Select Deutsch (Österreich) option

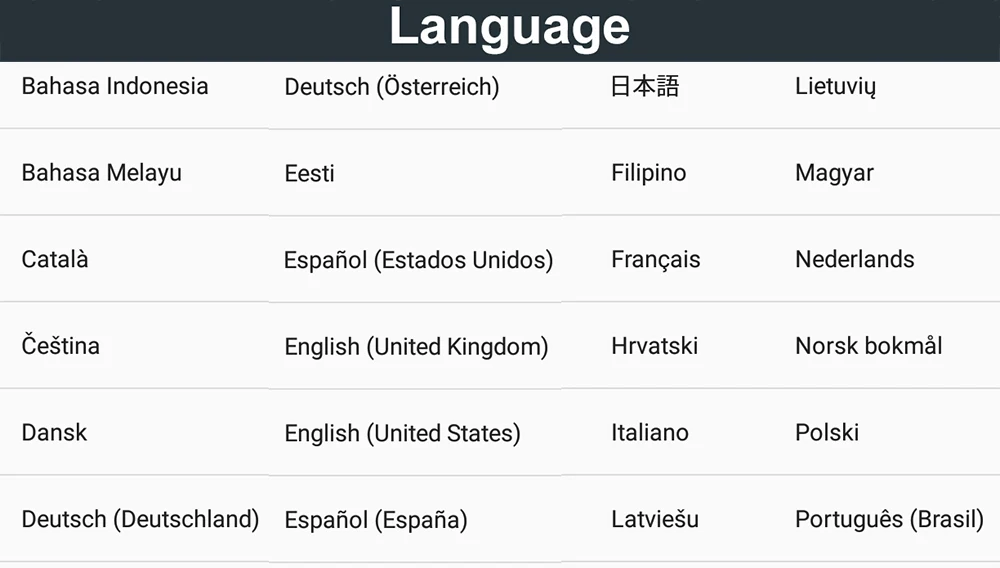[392, 87]
